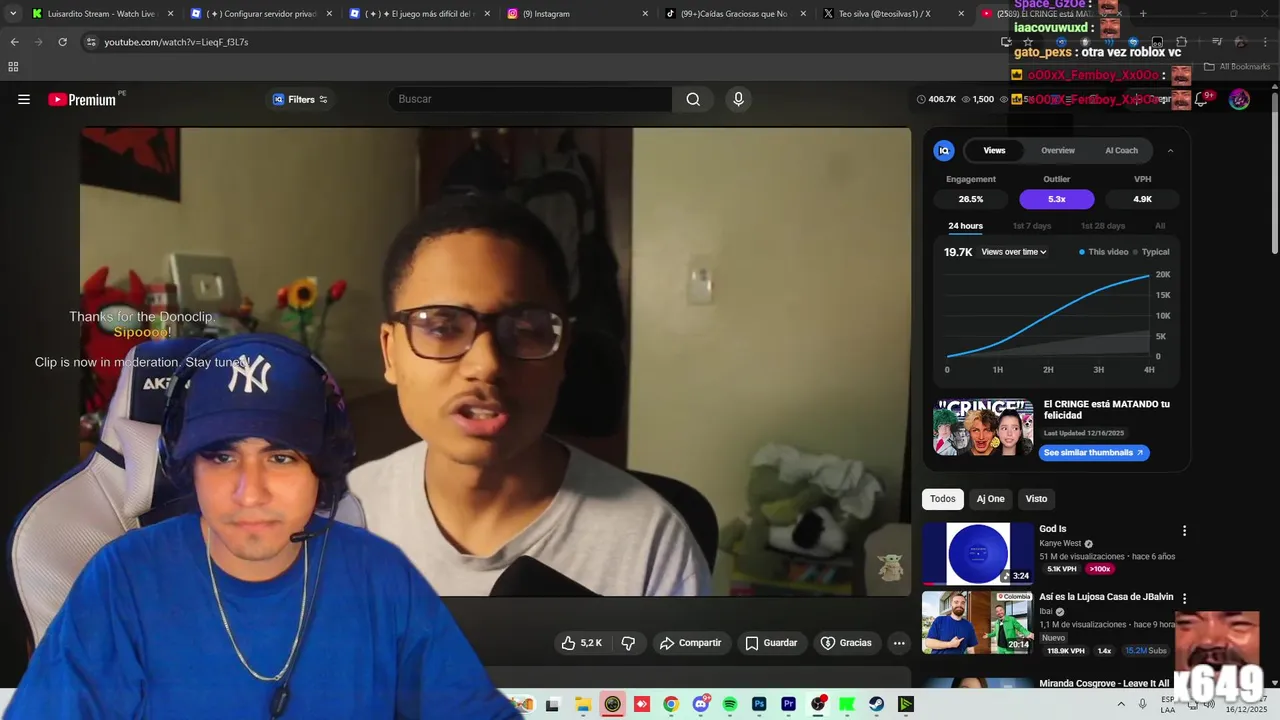
Task: Click the 26.5% Engagement stat pill
Action: tap(971, 199)
